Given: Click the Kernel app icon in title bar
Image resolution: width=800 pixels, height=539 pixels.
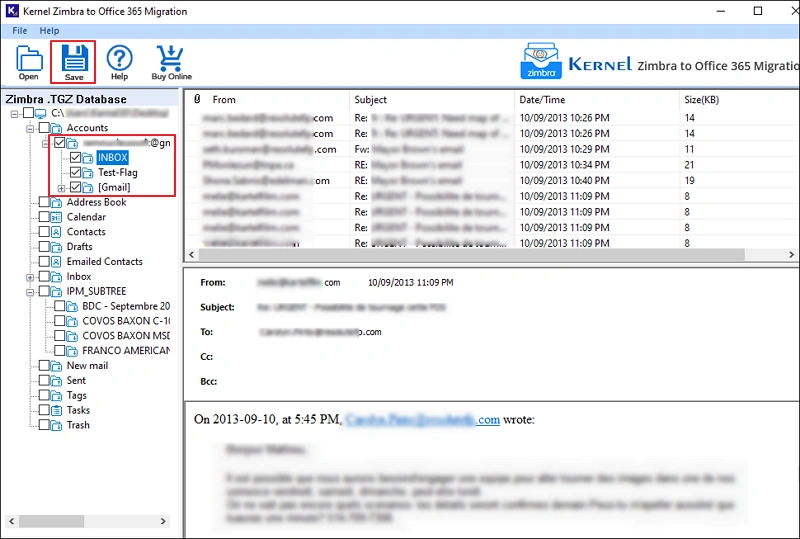Looking at the screenshot, I should (x=12, y=11).
